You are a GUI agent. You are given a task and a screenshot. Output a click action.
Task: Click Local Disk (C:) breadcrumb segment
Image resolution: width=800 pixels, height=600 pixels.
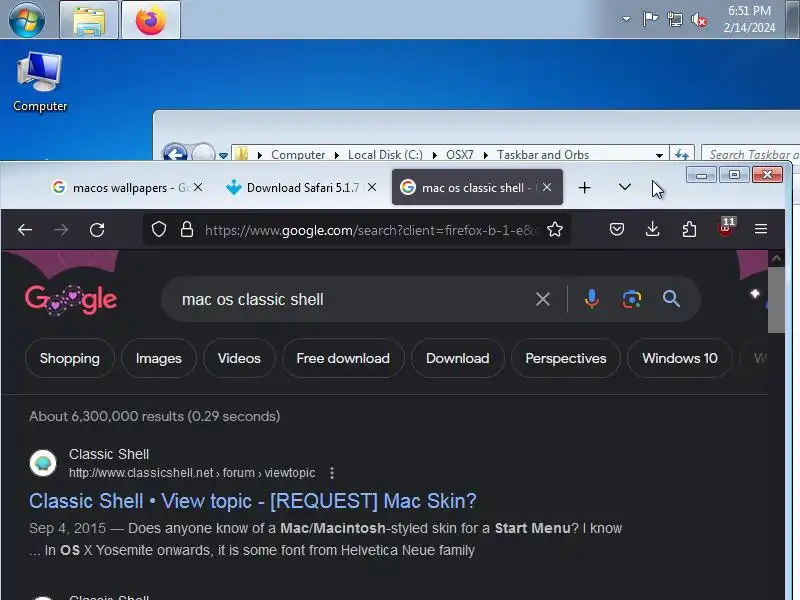385,155
